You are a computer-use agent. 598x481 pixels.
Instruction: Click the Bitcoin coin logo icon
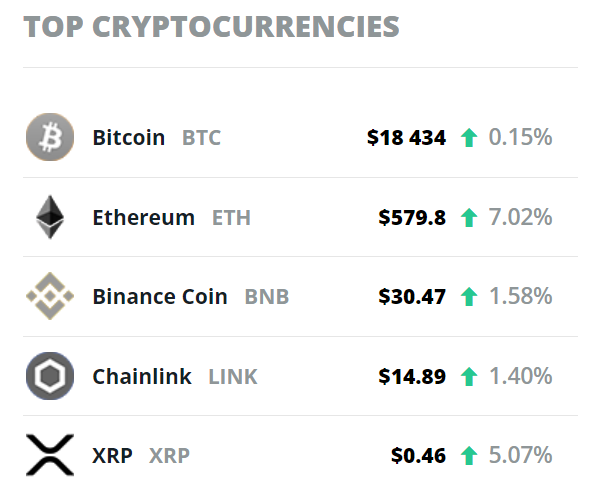[50, 137]
